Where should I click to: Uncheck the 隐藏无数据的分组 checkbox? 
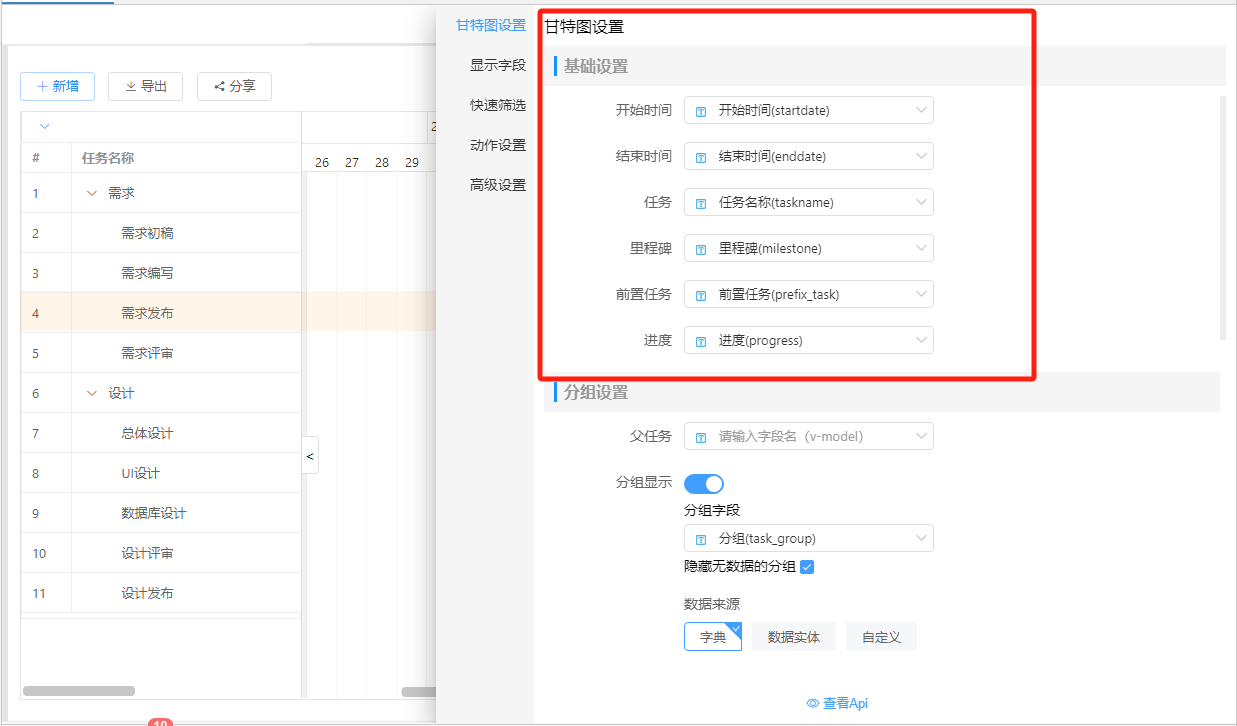(808, 567)
